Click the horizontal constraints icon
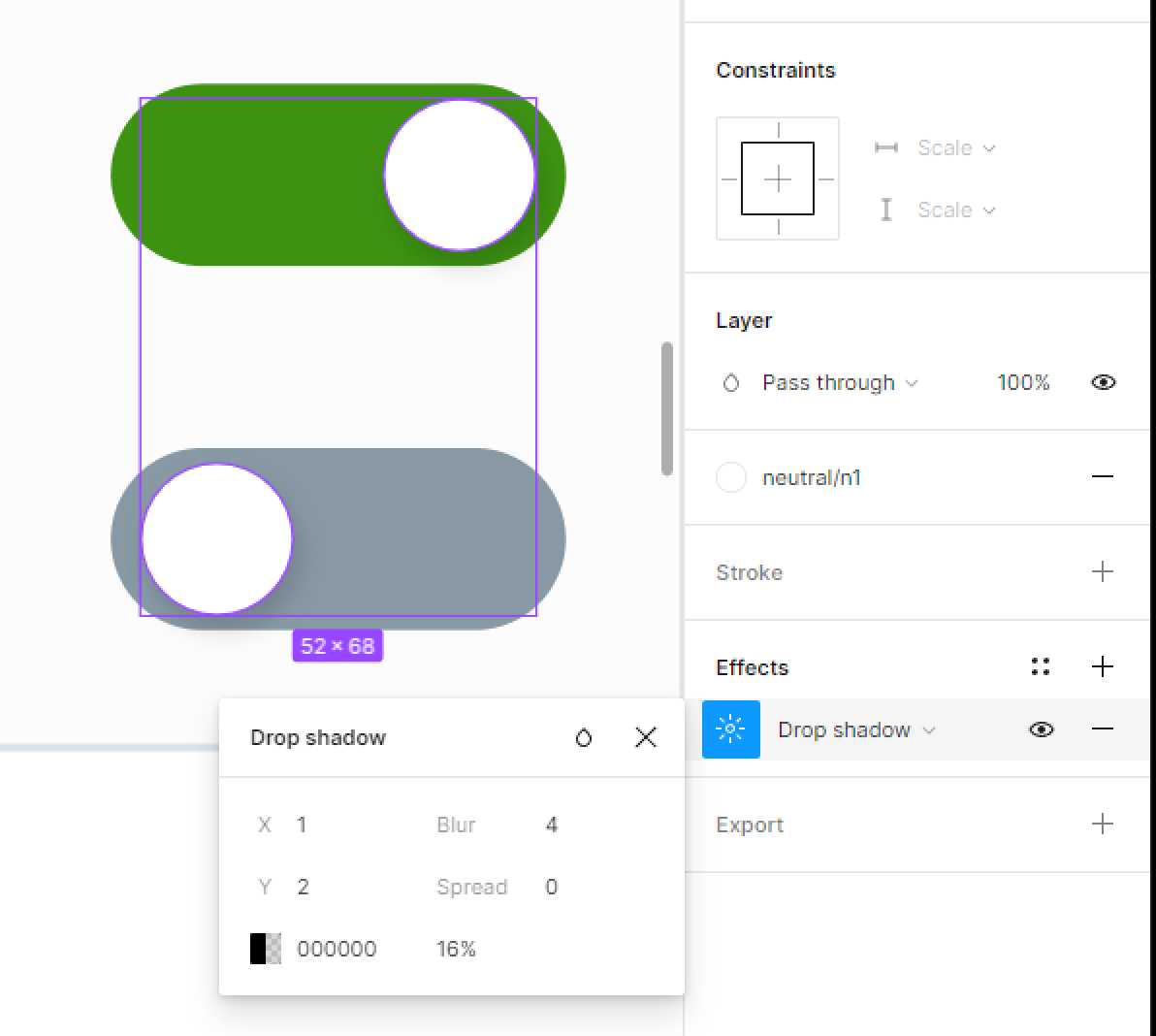 pyautogui.click(x=885, y=147)
